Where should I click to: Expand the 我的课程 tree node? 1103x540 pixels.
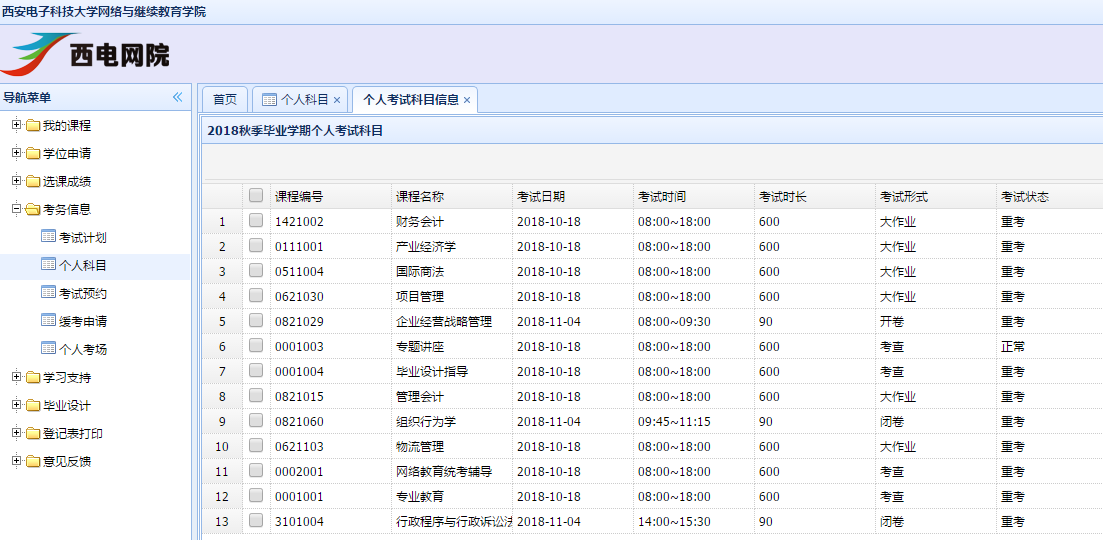tap(16, 125)
